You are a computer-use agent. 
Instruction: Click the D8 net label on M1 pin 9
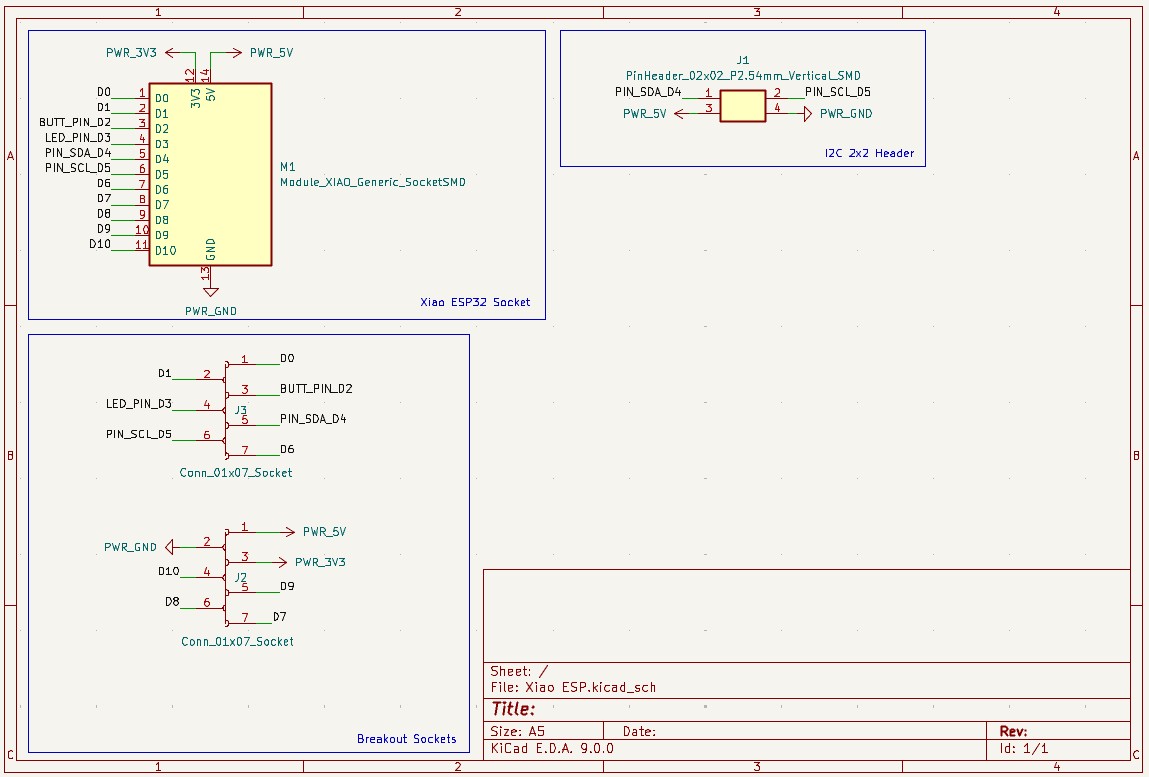103,213
